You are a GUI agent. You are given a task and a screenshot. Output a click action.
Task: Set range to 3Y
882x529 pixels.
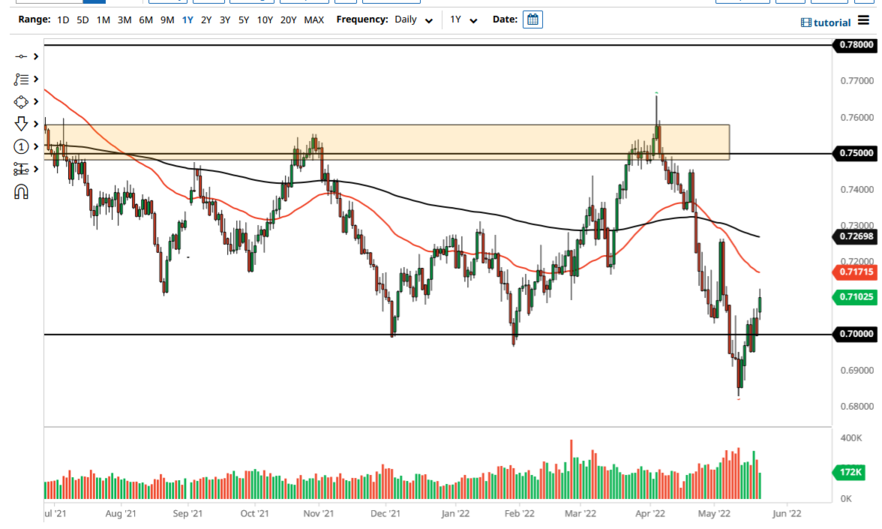coord(225,20)
